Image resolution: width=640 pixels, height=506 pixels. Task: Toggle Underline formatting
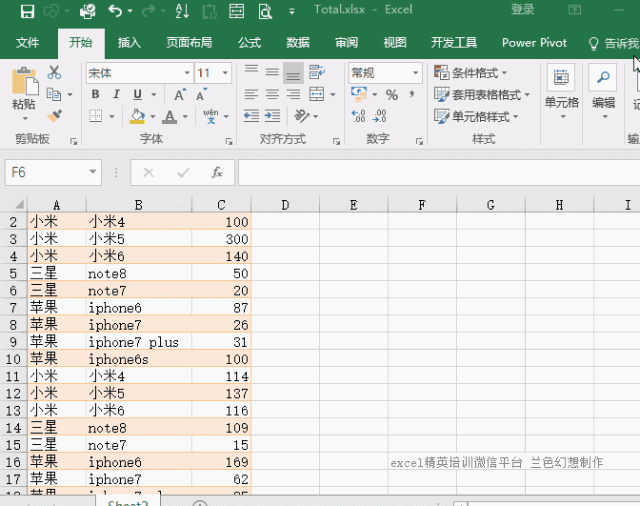(138, 94)
